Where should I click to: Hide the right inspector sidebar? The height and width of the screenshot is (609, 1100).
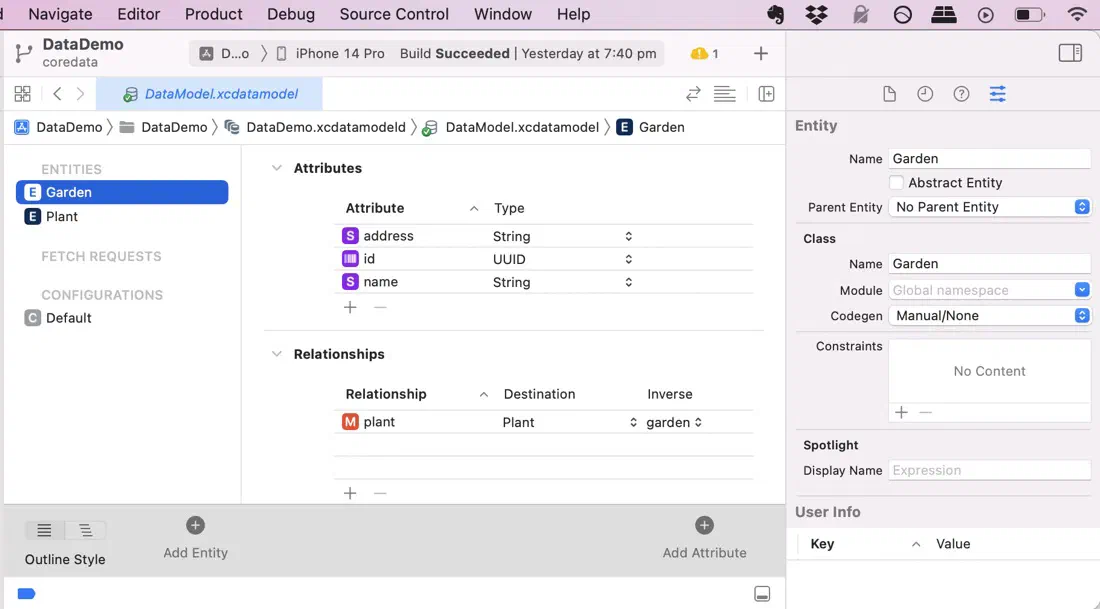[x=1070, y=53]
